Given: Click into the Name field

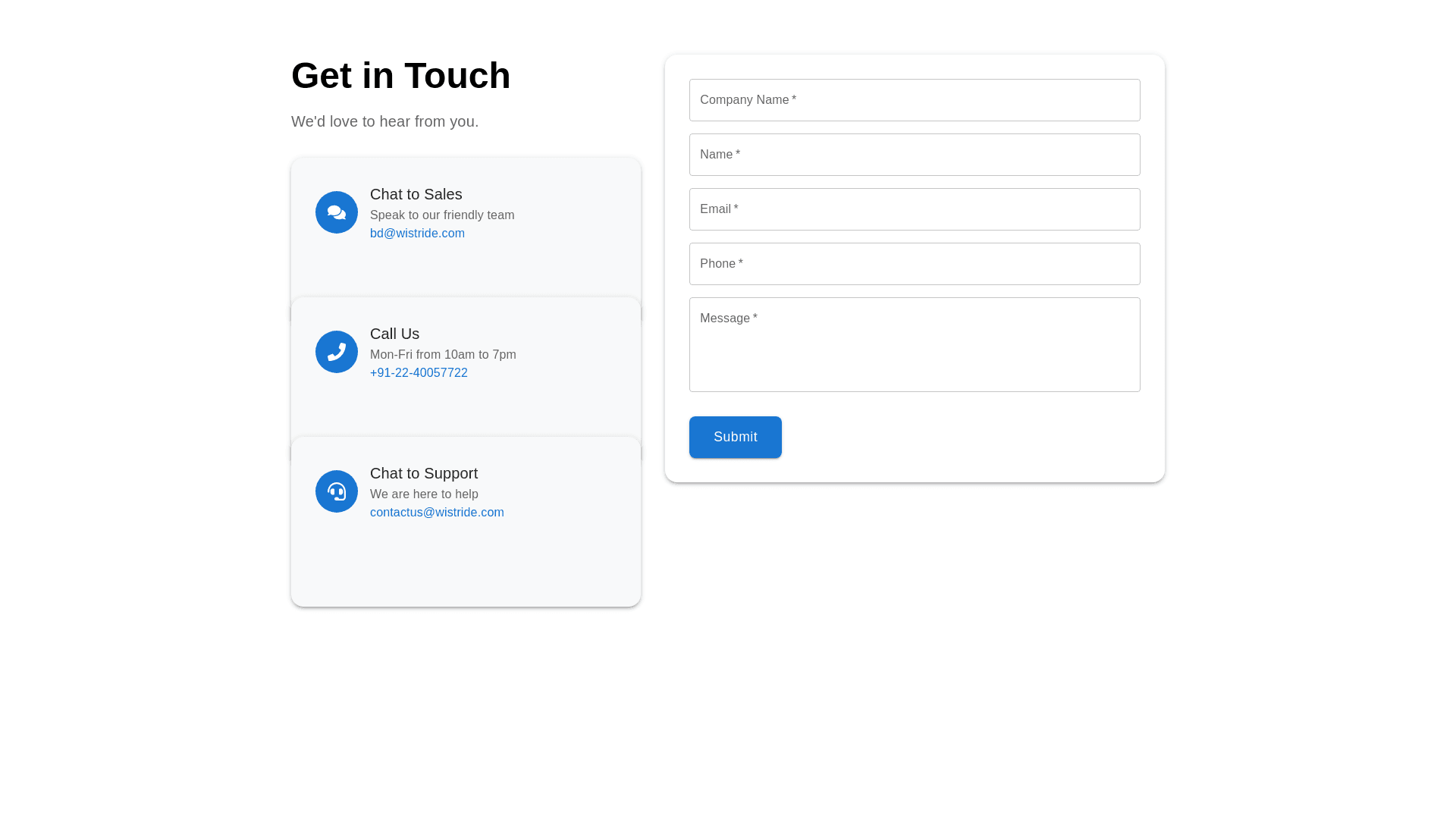Looking at the screenshot, I should tap(914, 155).
